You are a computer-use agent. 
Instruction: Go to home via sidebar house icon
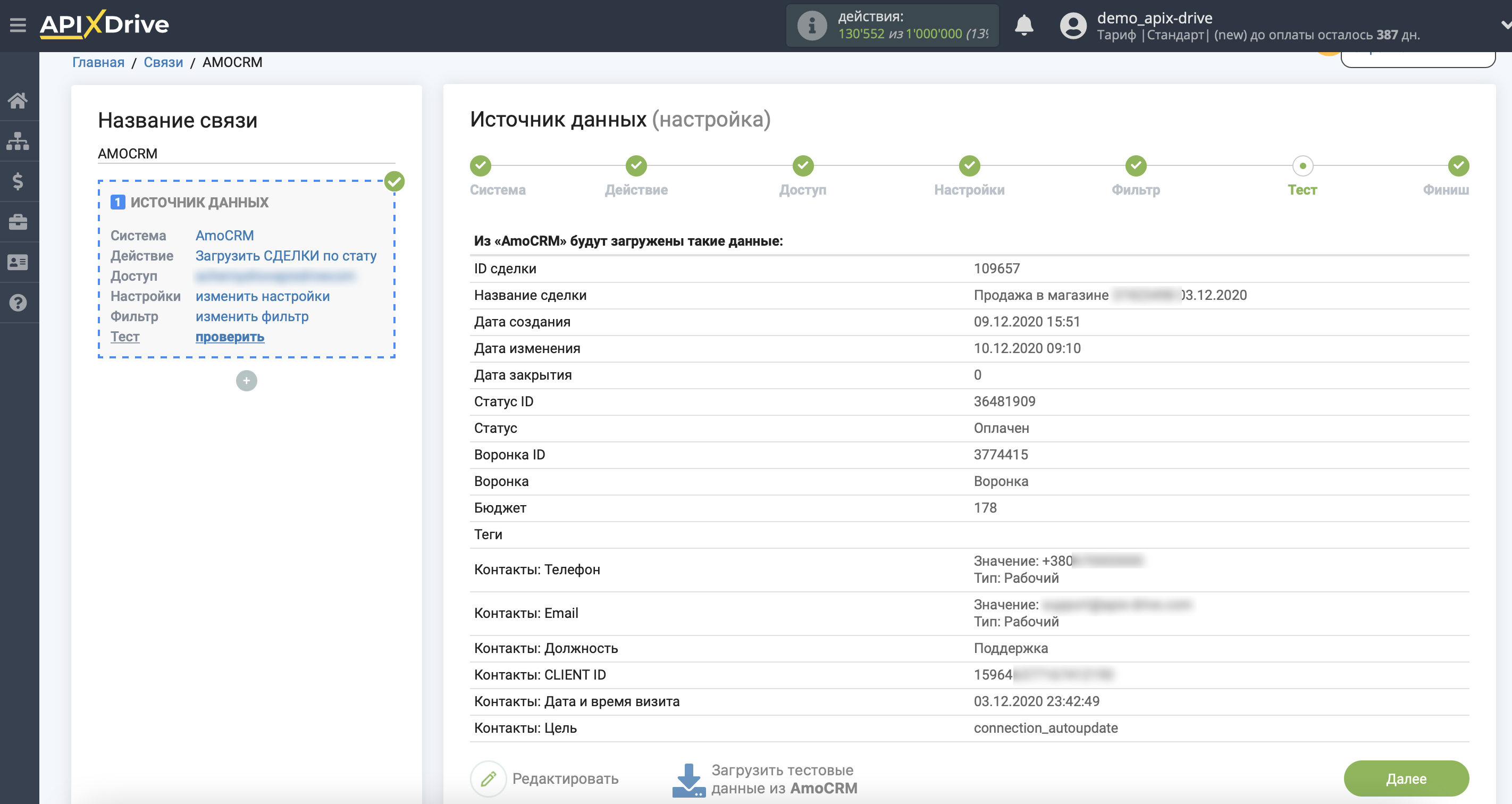[x=18, y=100]
